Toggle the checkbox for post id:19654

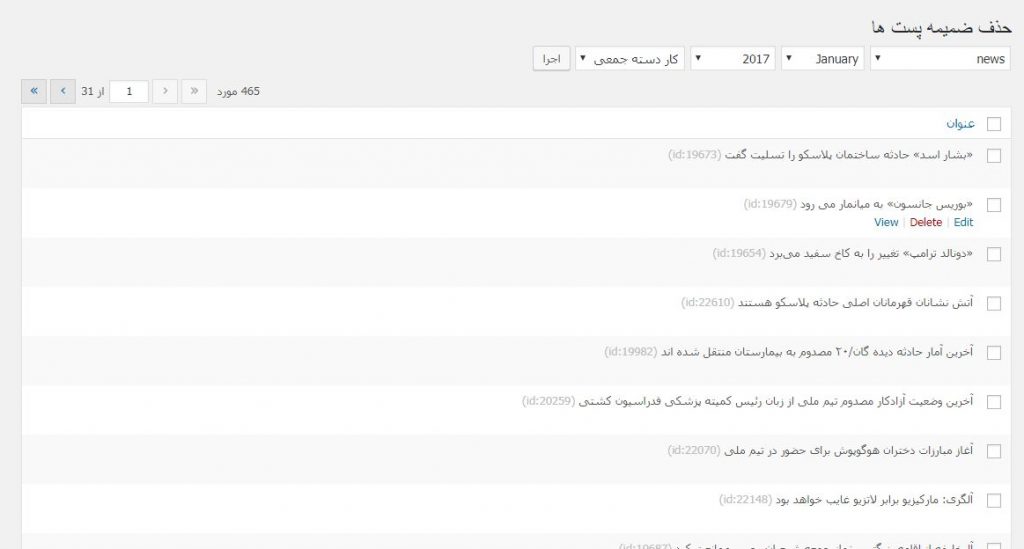(x=994, y=254)
